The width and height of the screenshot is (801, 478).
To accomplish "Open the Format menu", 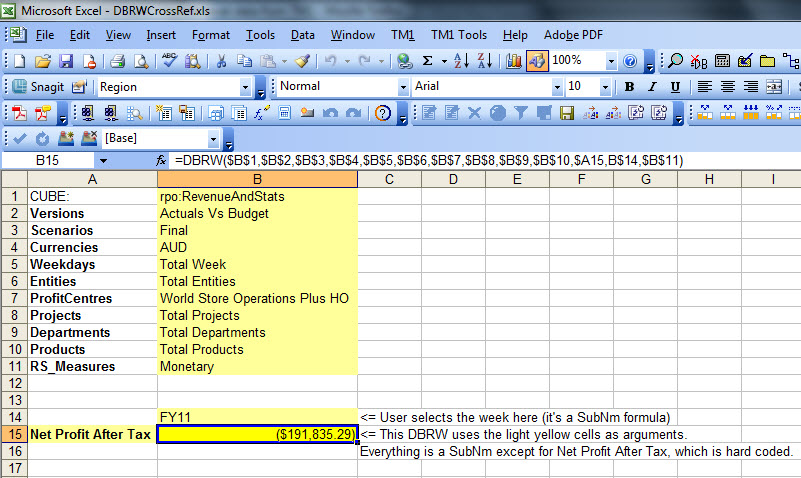I will (210, 35).
